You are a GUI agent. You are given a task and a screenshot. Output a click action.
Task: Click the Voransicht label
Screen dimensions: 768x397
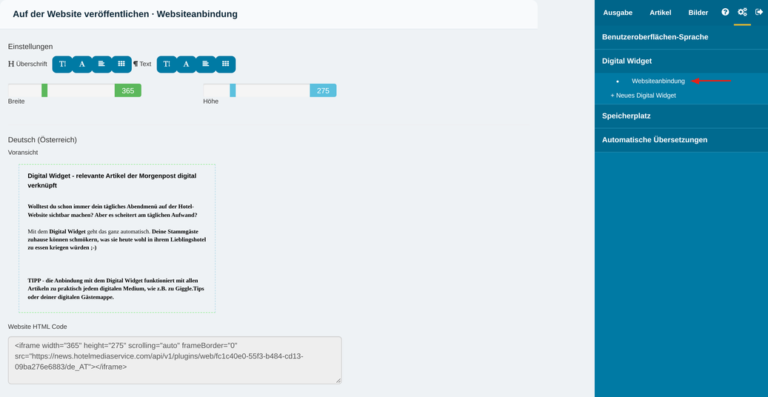pos(23,153)
